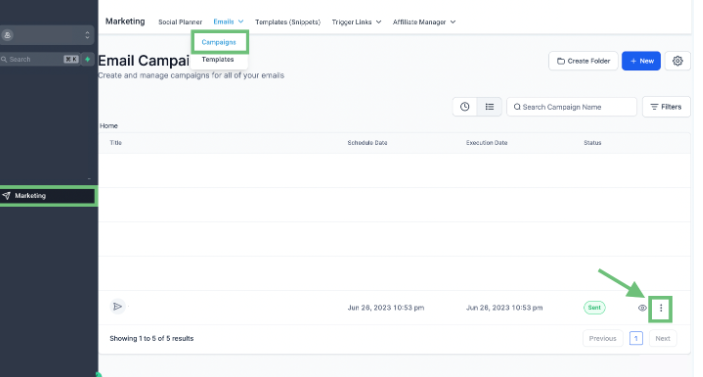The width and height of the screenshot is (703, 377).
Task: Select Templates from the Emails menu
Action: click(x=217, y=60)
